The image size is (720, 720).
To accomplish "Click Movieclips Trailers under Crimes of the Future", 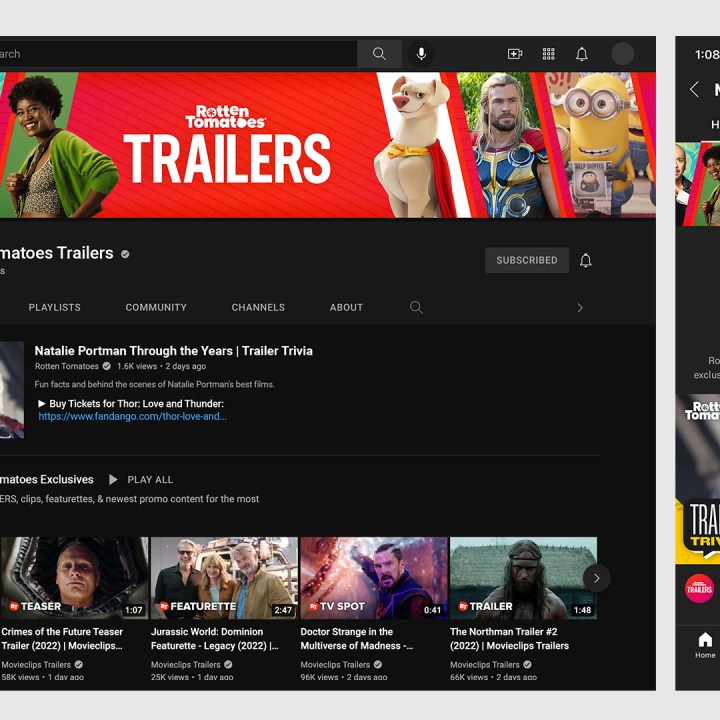I will click(36, 664).
